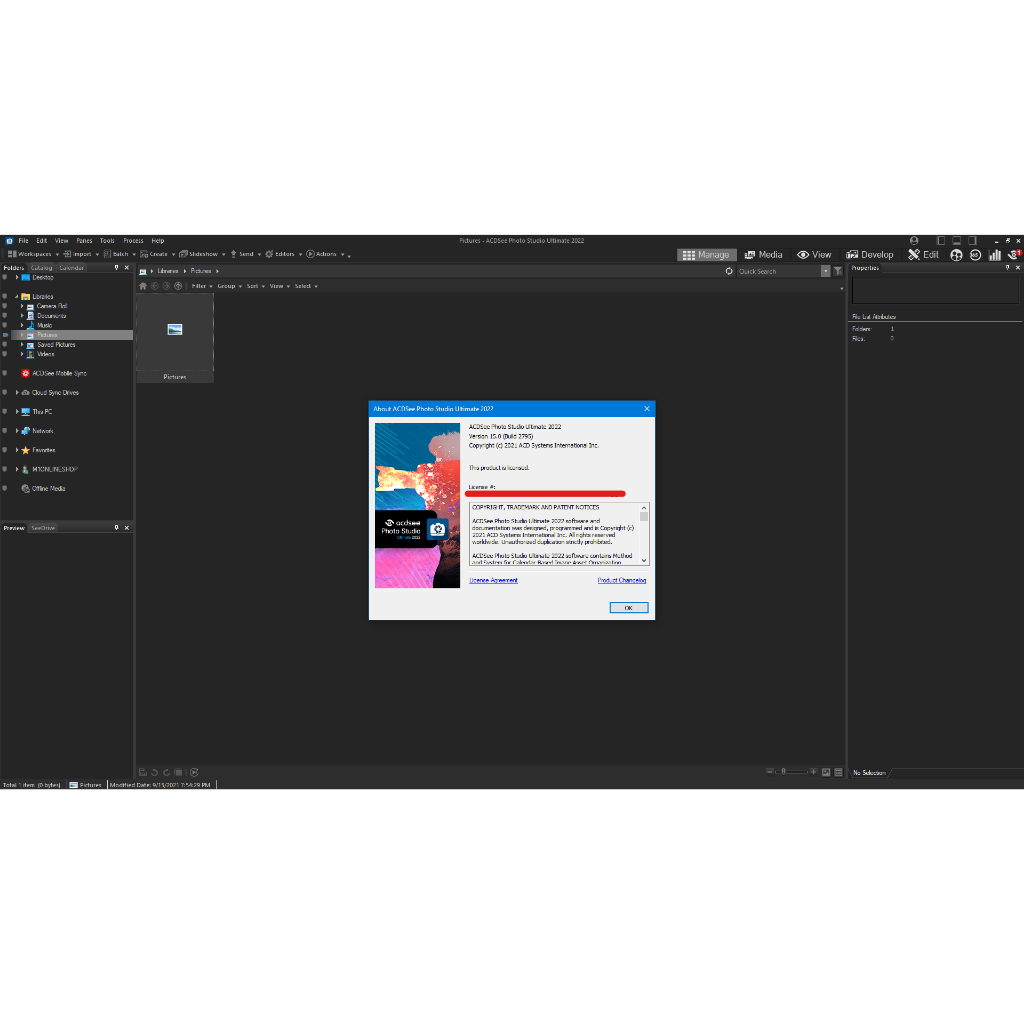Open ACDSee Mobile Sync
The height and width of the screenshot is (1024, 1024).
tap(58, 373)
